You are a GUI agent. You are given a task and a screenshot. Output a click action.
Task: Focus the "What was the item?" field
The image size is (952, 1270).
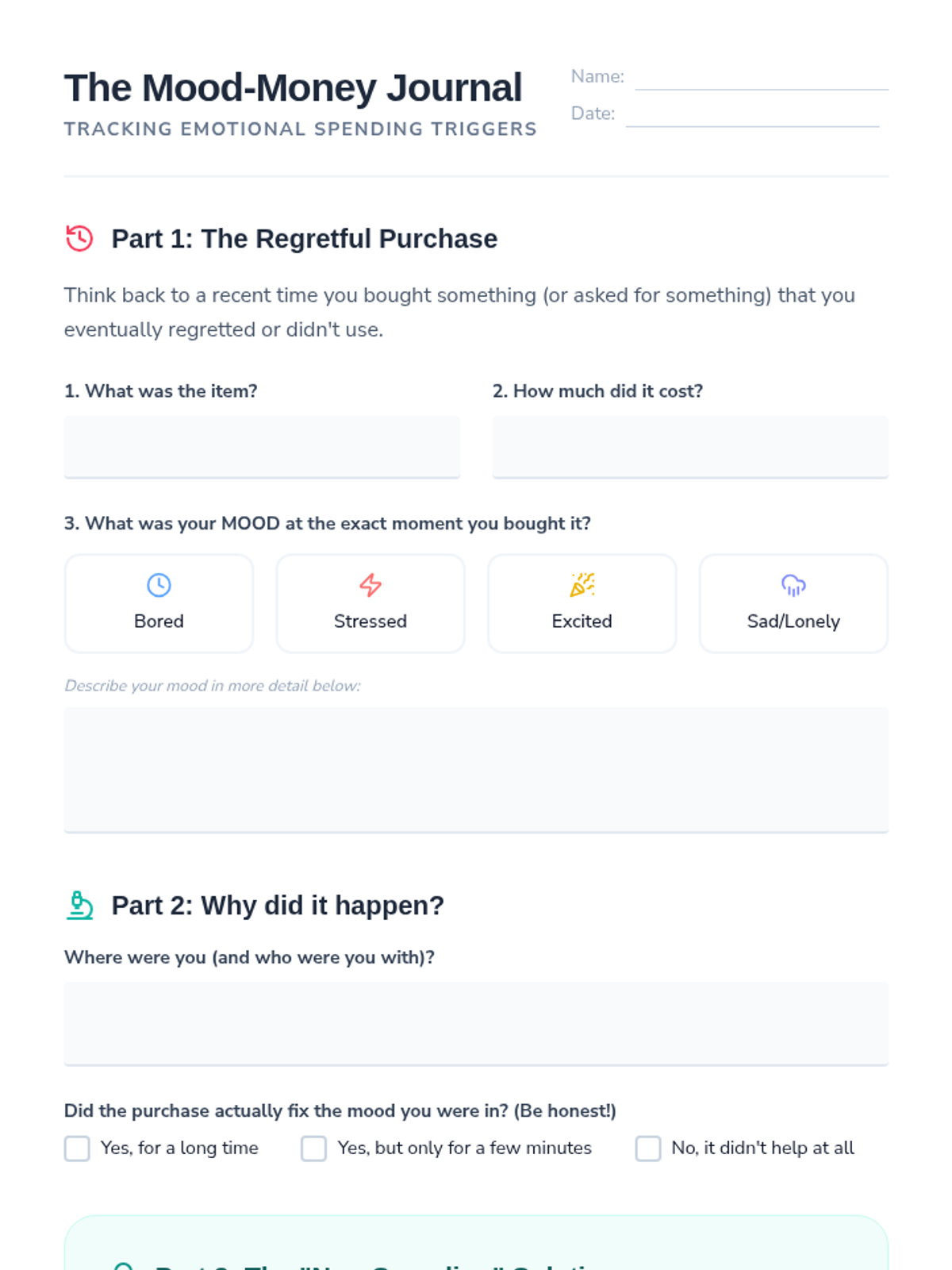click(262, 446)
